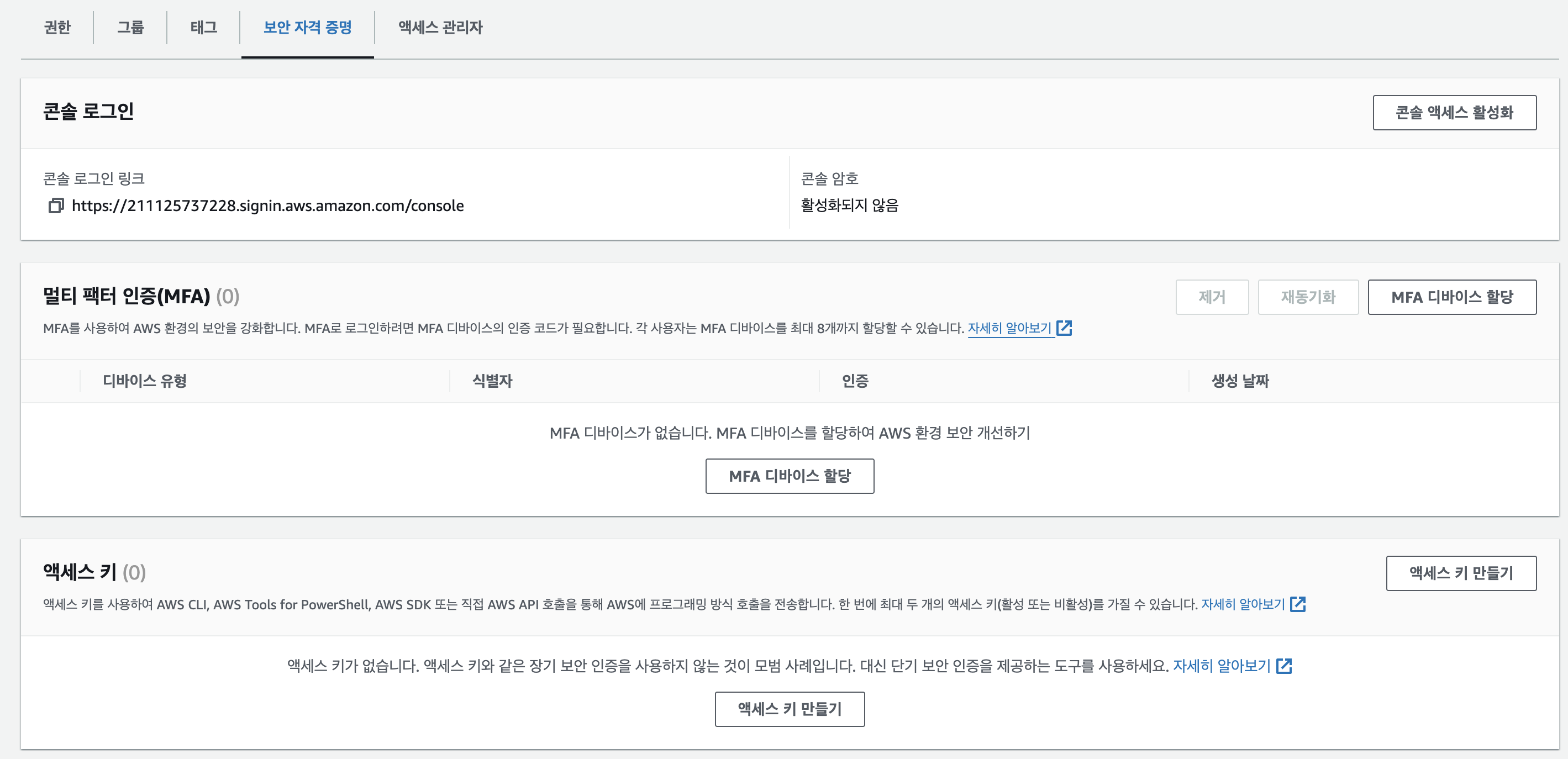Click the 콘솔 로그인 section heading
The width and height of the screenshot is (1568, 759).
88,112
